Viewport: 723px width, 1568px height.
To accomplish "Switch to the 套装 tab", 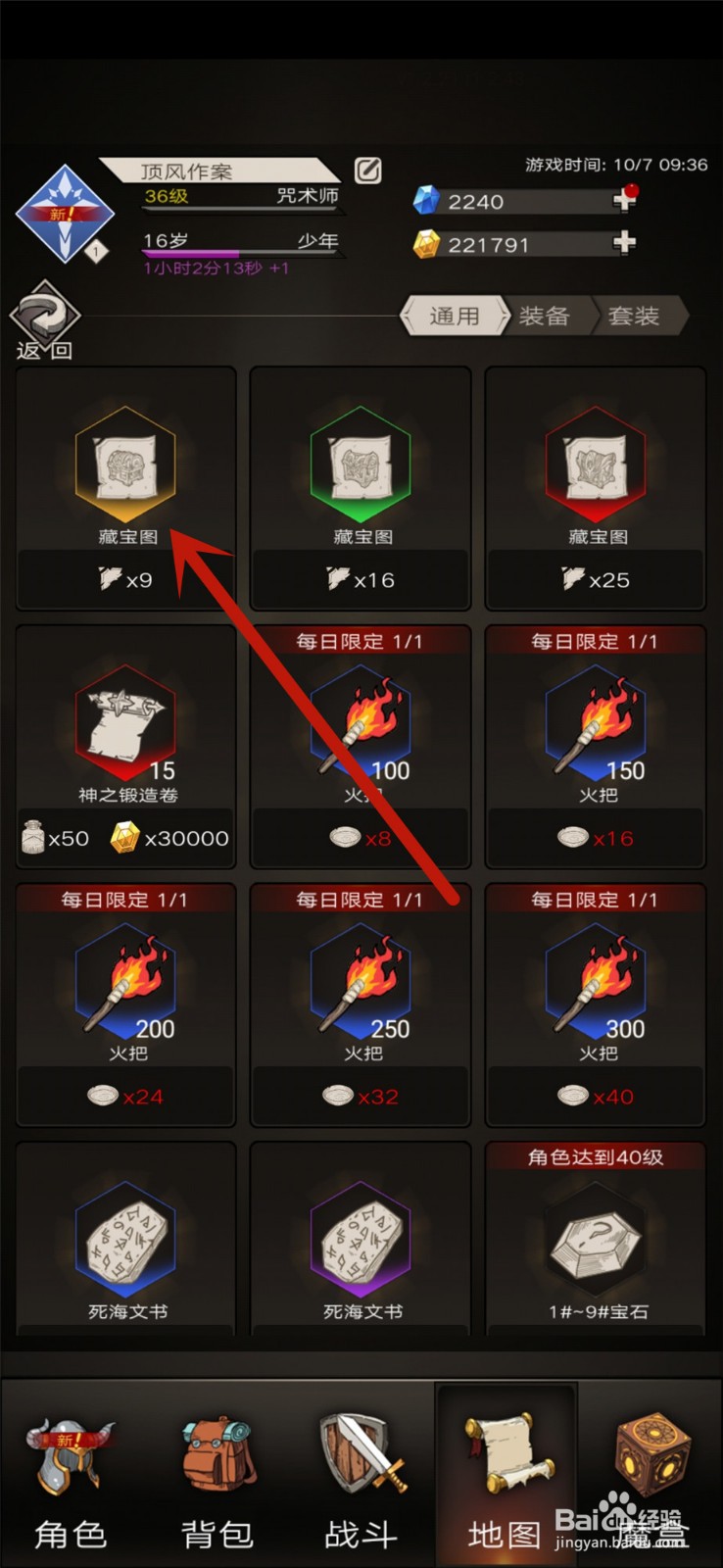I will point(635,317).
